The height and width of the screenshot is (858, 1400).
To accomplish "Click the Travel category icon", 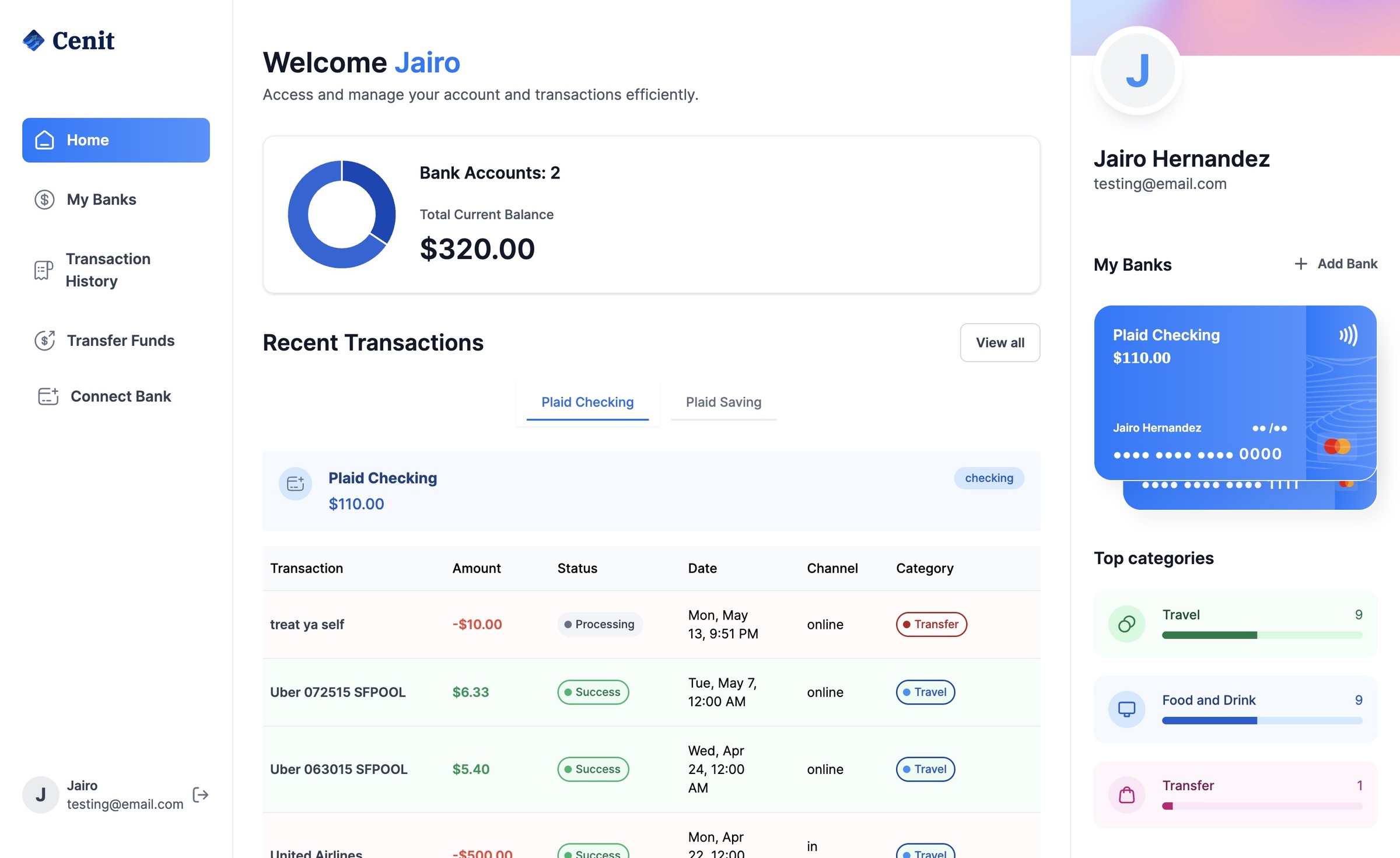I will [1126, 624].
